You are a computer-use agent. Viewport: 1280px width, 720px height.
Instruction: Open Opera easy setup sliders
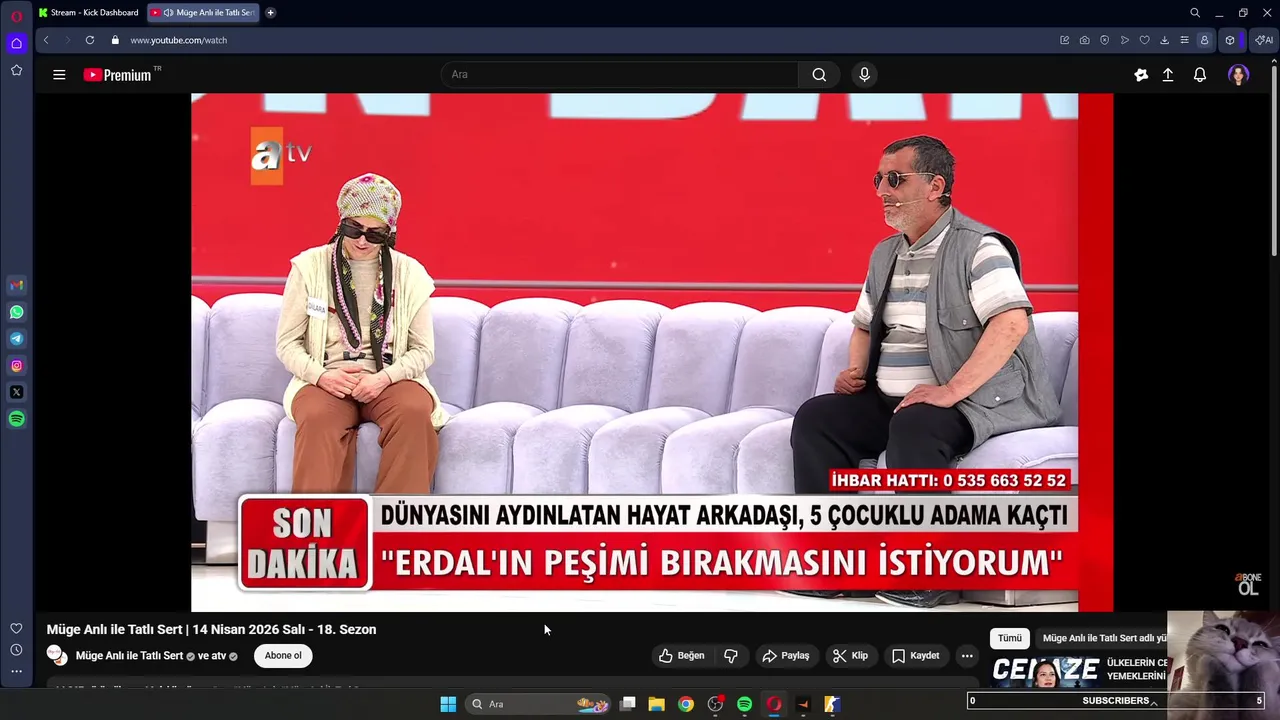(1185, 40)
